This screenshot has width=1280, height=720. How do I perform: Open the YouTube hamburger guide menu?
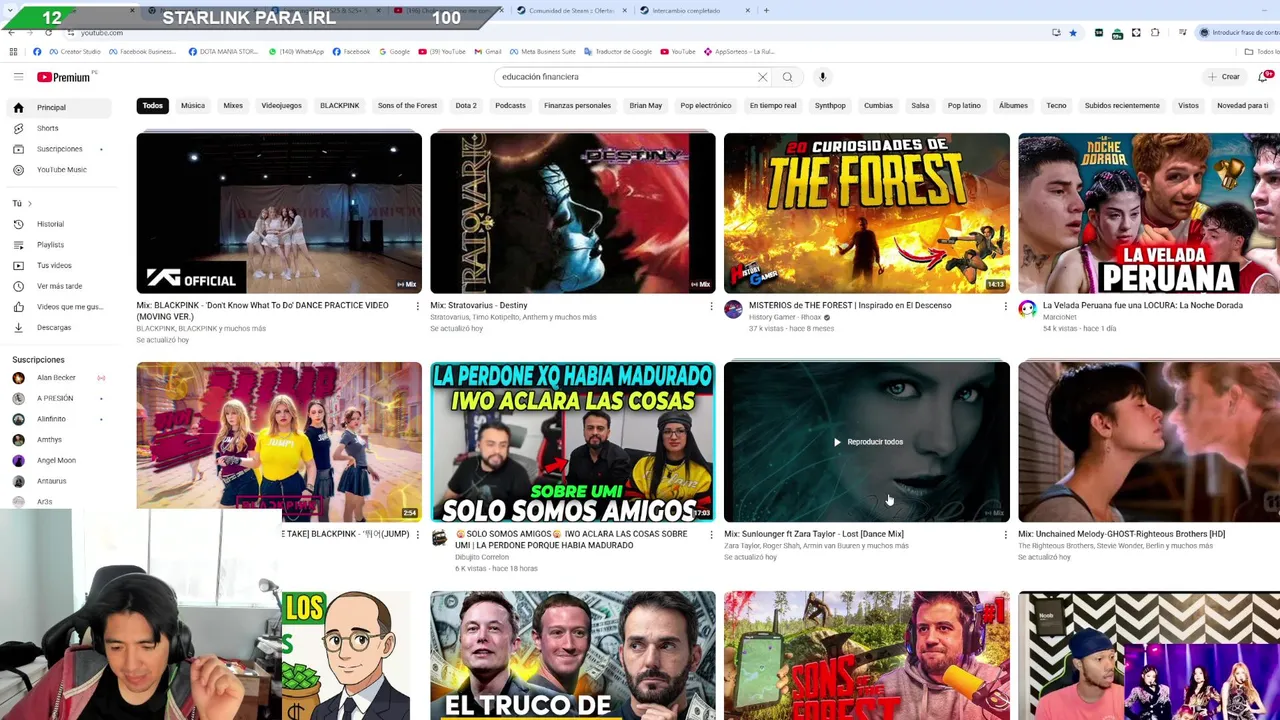18,77
